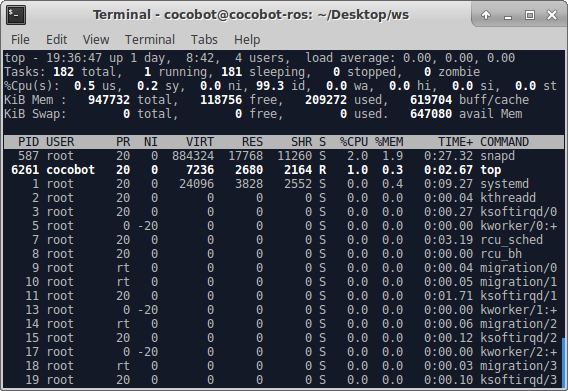Select the rcu_bh command text
The width and height of the screenshot is (568, 391).
[501, 254]
